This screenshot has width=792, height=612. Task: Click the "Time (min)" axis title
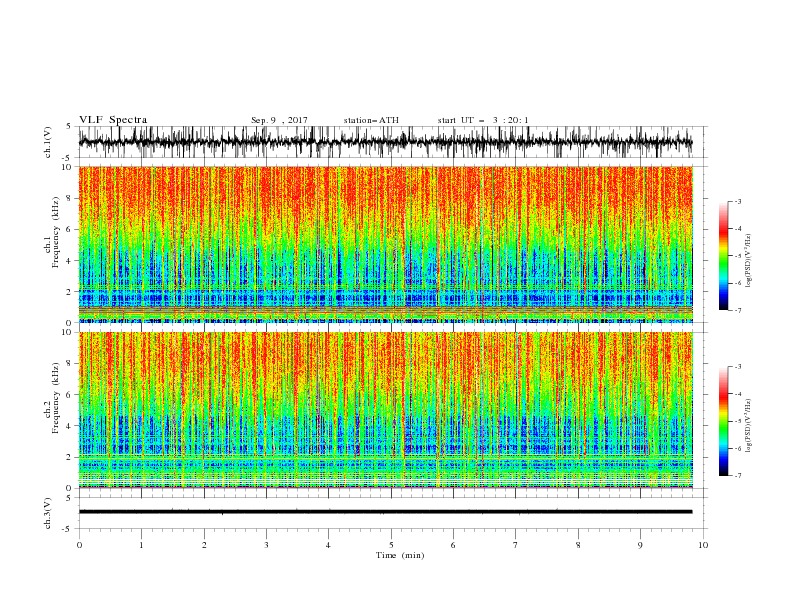coord(400,555)
